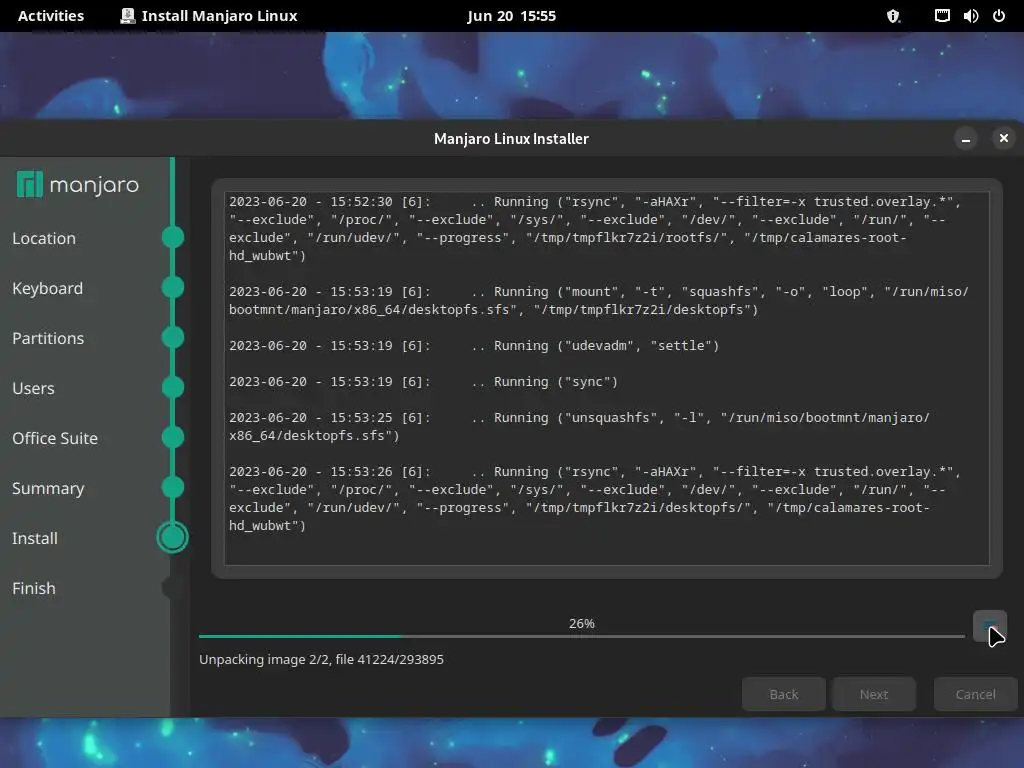Image resolution: width=1024 pixels, height=768 pixels.
Task: Click the 'Unpacking image 2/2' status text
Action: 321,660
